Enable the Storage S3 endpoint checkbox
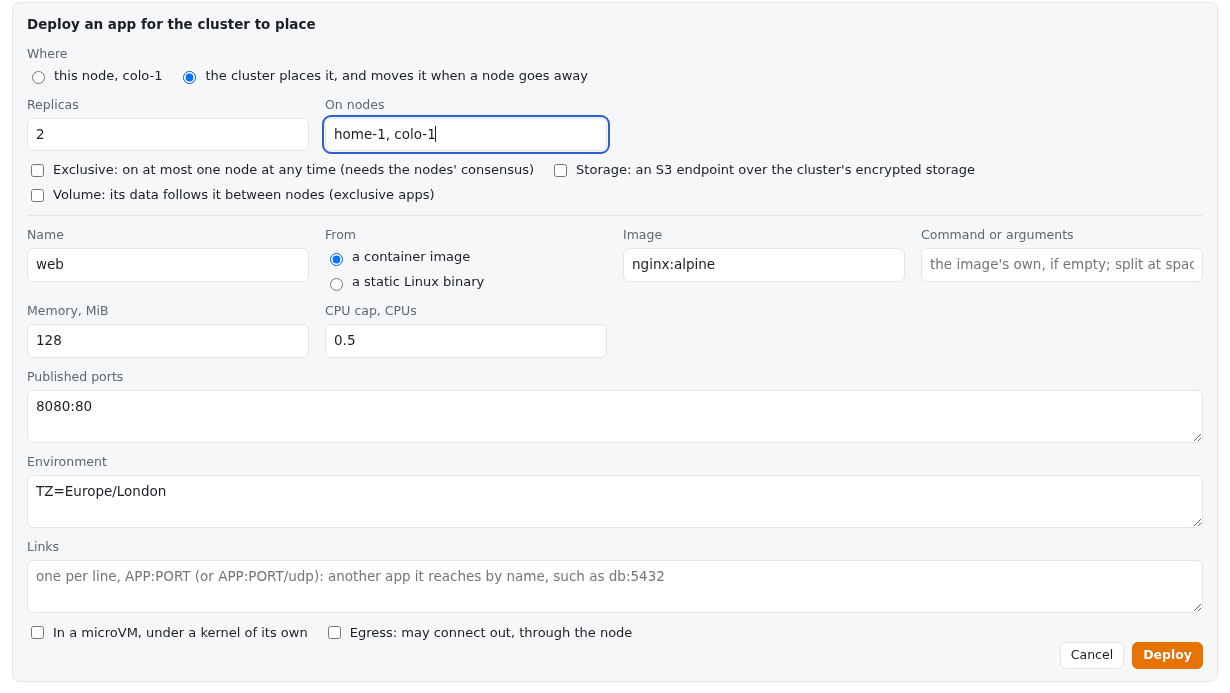Viewport: 1230px width, 693px height. [x=560, y=171]
